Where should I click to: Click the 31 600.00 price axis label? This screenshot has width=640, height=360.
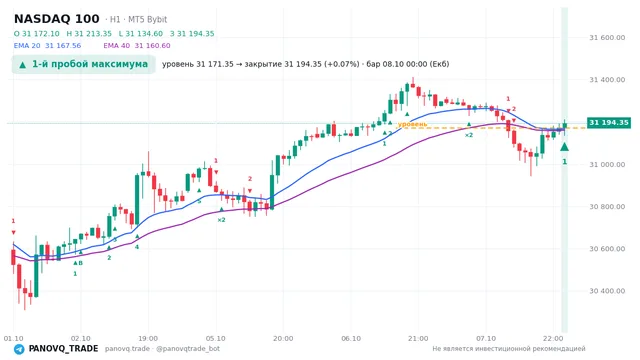(607, 38)
